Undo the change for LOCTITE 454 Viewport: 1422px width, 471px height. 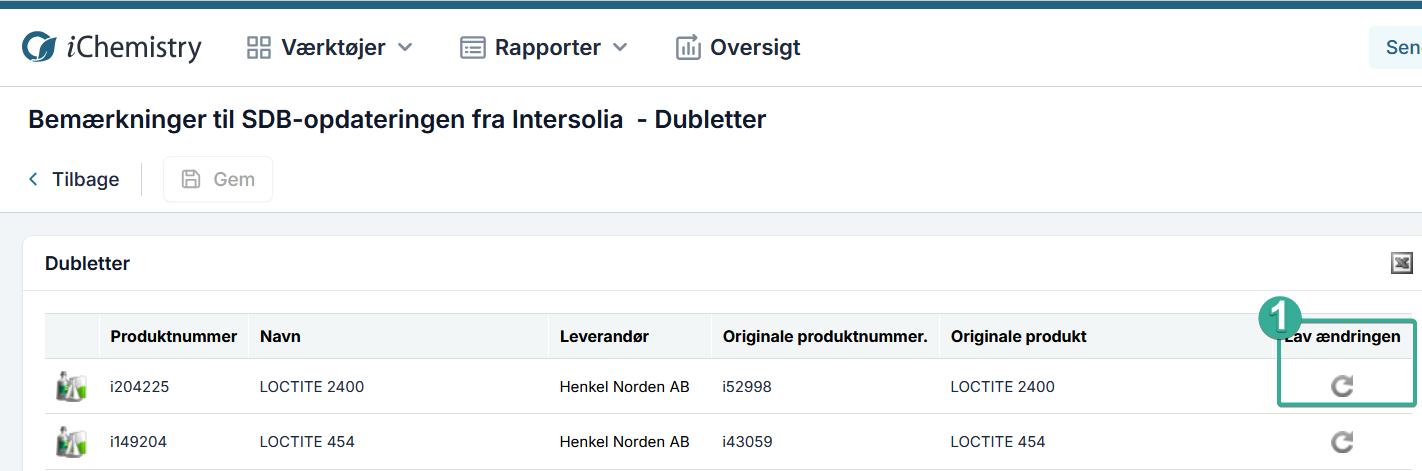coord(1342,441)
